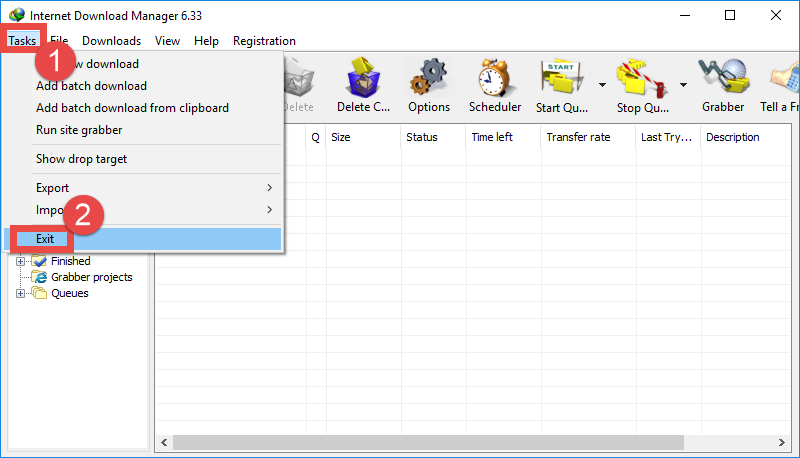Click the Stop Queue toolbar icon
The width and height of the screenshot is (800, 458).
tap(641, 78)
